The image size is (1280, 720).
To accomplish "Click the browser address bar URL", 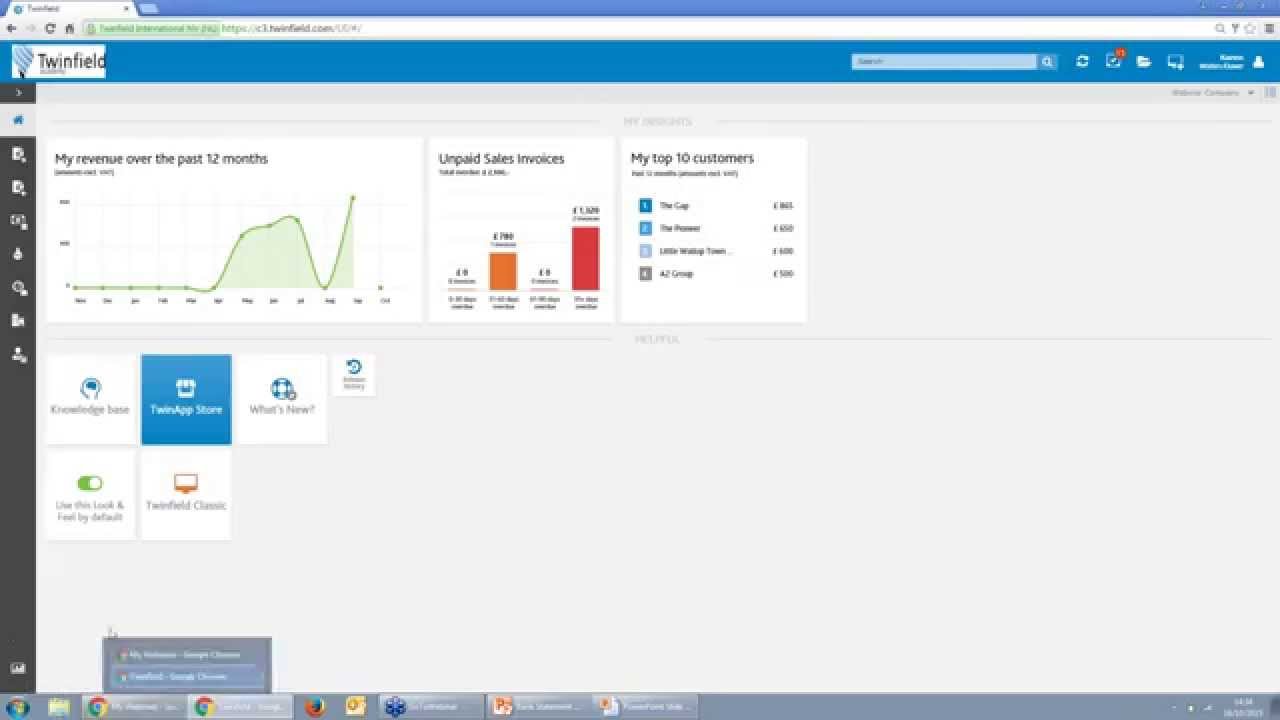I will pos(290,28).
